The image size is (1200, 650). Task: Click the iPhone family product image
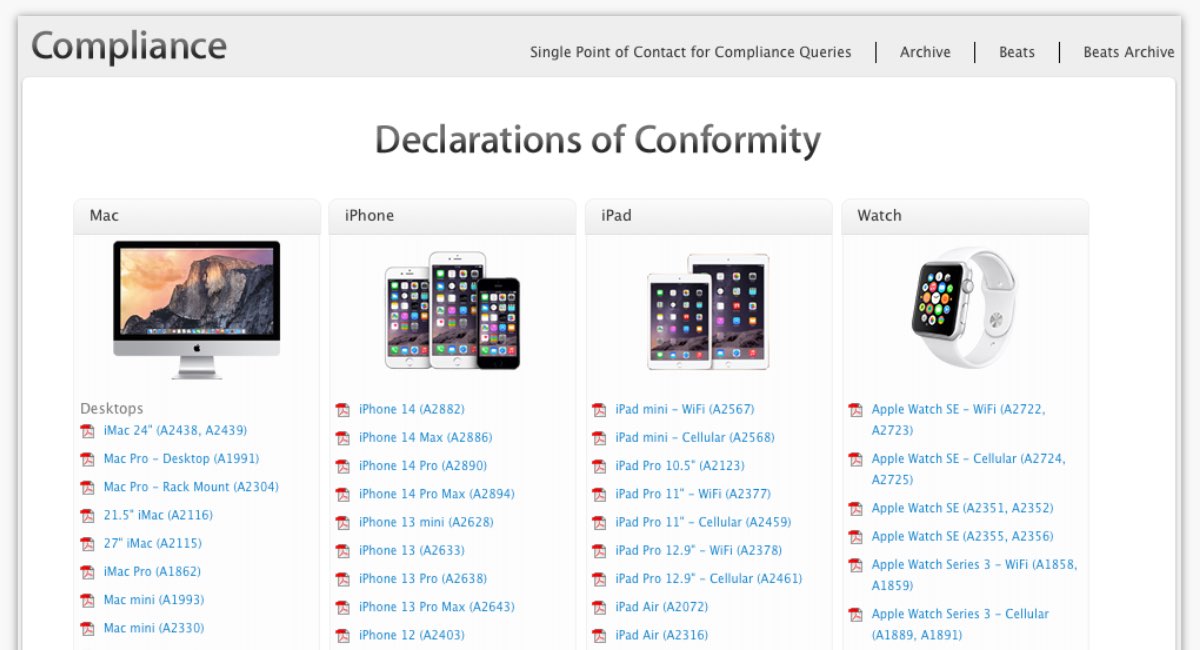(452, 310)
